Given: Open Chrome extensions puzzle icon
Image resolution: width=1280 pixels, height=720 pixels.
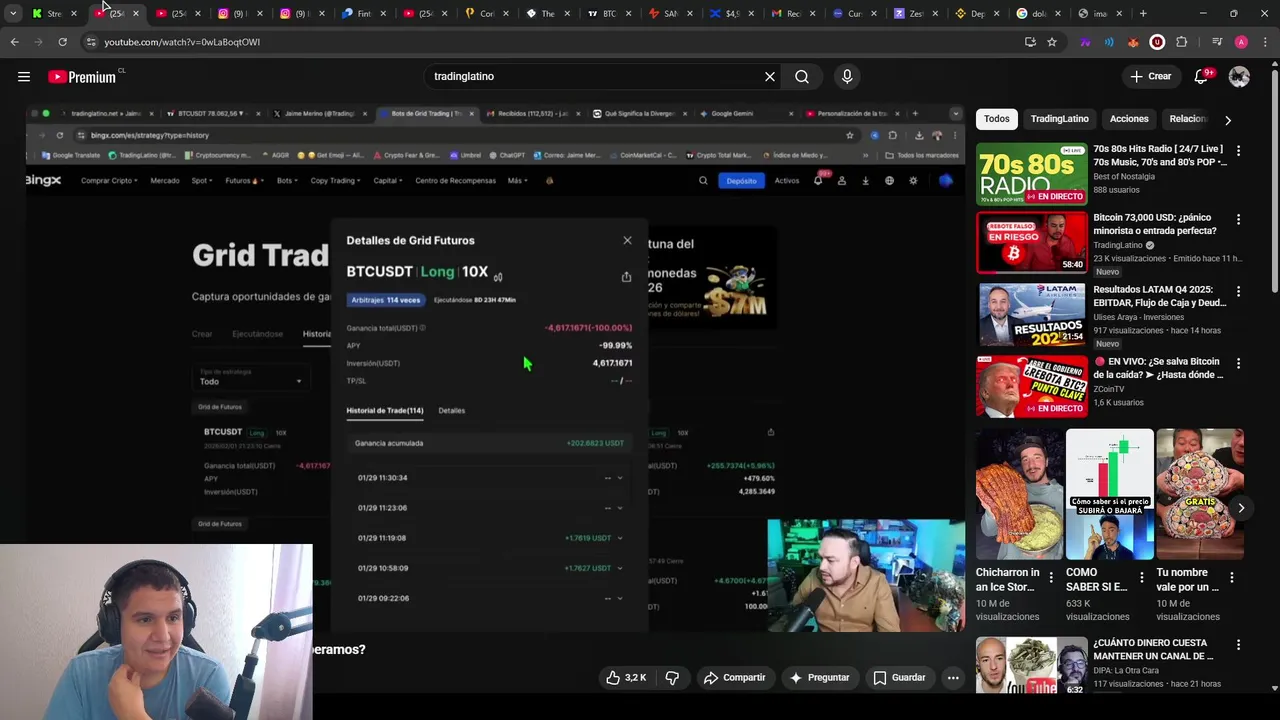Looking at the screenshot, I should (1181, 42).
